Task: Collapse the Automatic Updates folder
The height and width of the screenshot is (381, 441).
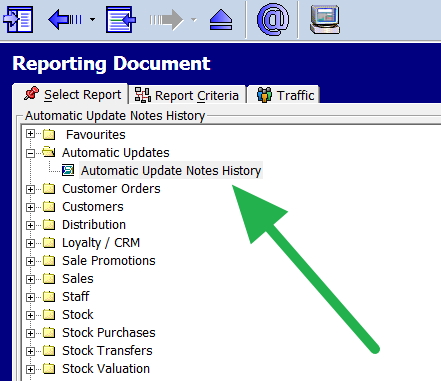Action: tap(30, 153)
